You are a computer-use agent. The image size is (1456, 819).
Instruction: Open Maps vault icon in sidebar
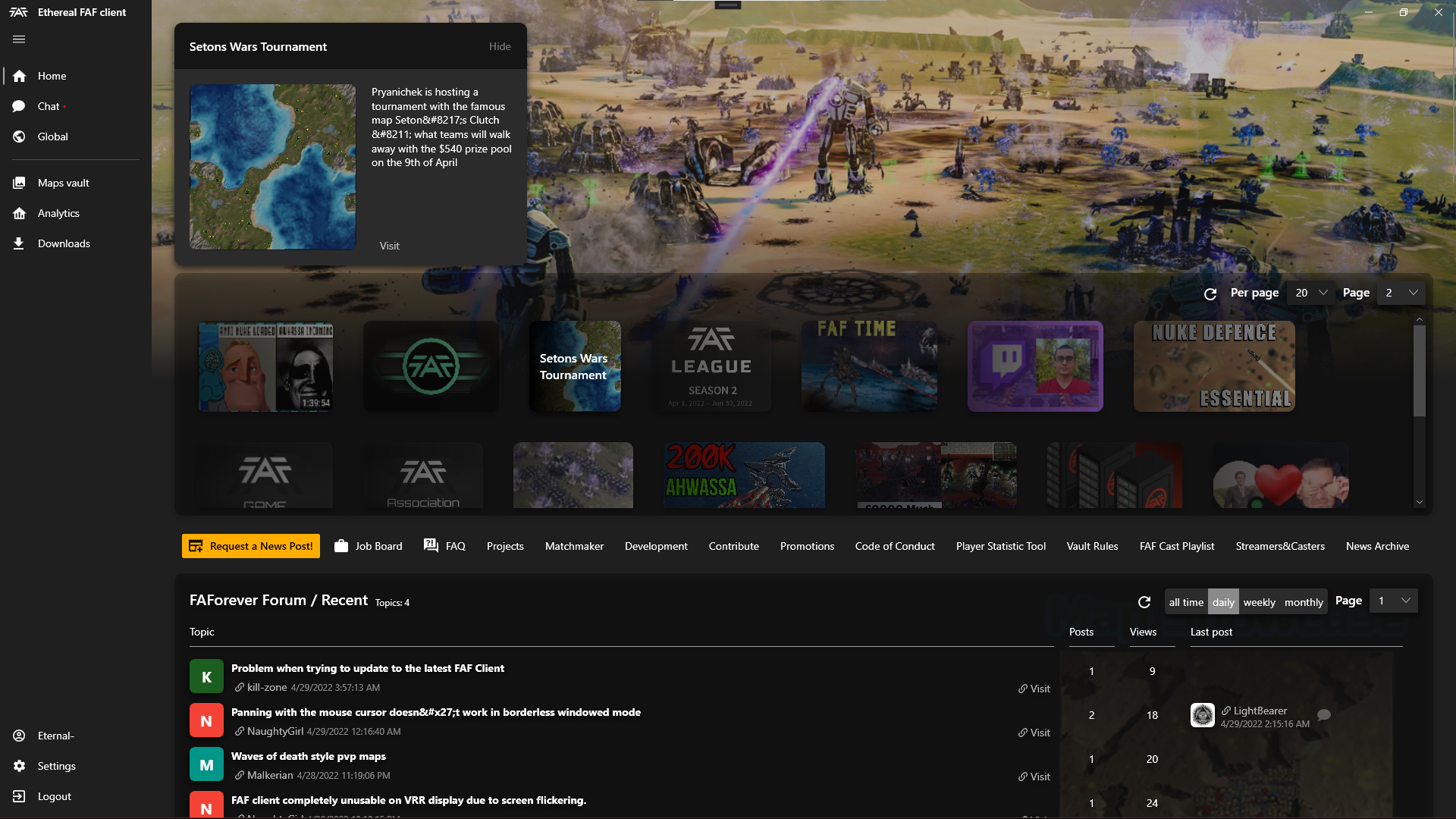coord(19,183)
